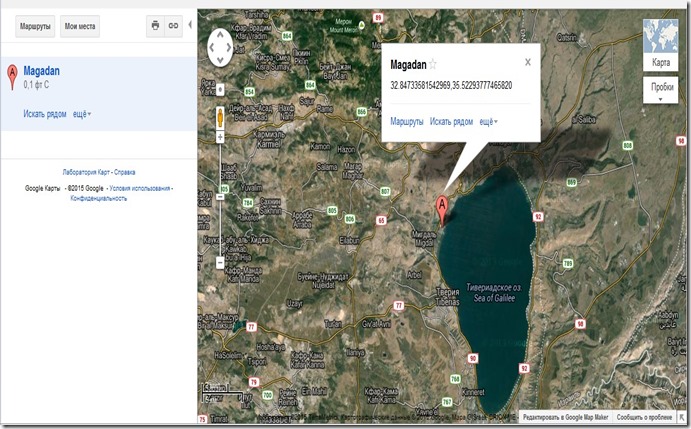Click Сообщить о проблеме link
This screenshot has width=691, height=429.
(x=644, y=417)
